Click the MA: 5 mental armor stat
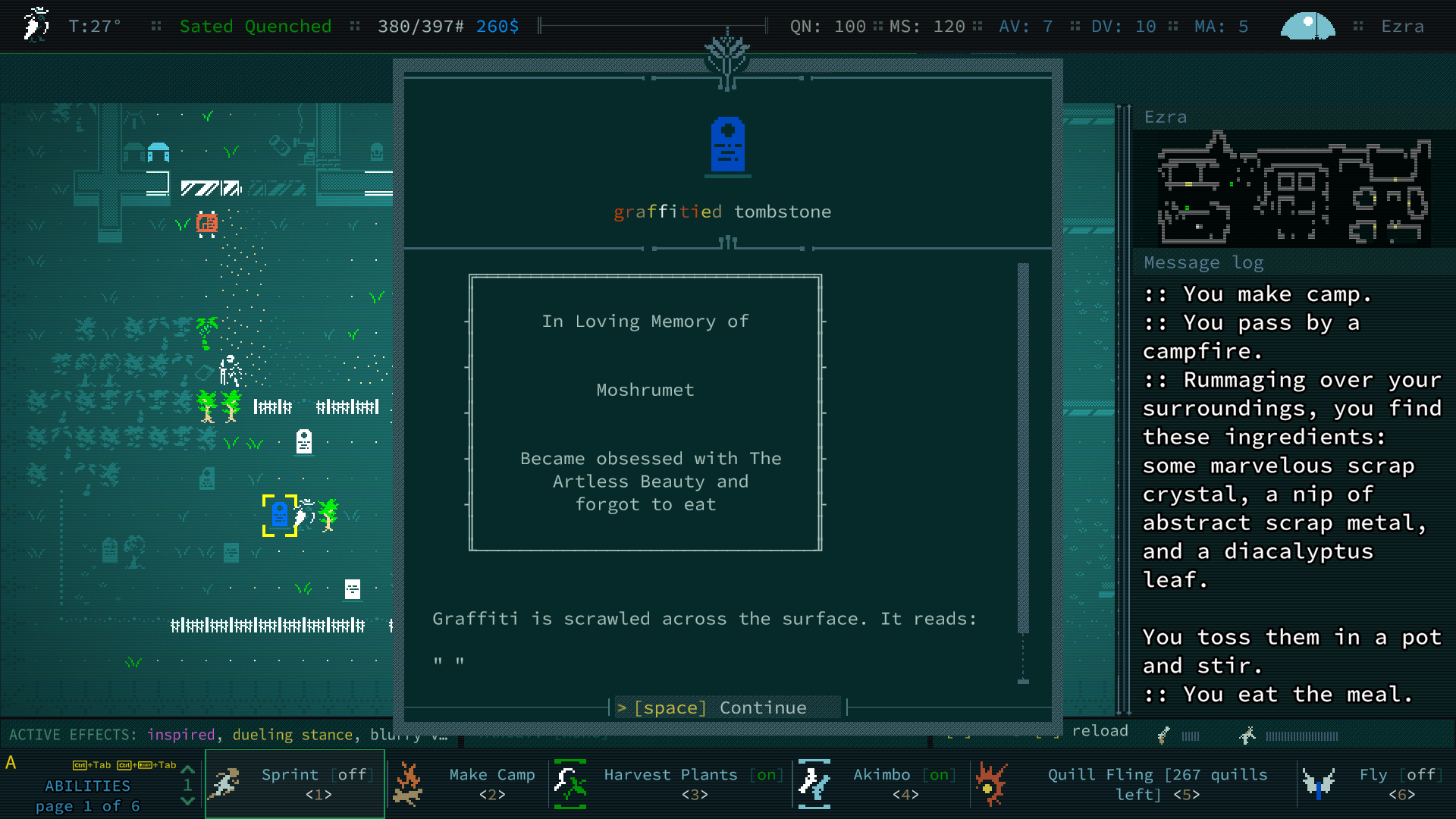This screenshot has height=819, width=1456. [x=1222, y=27]
